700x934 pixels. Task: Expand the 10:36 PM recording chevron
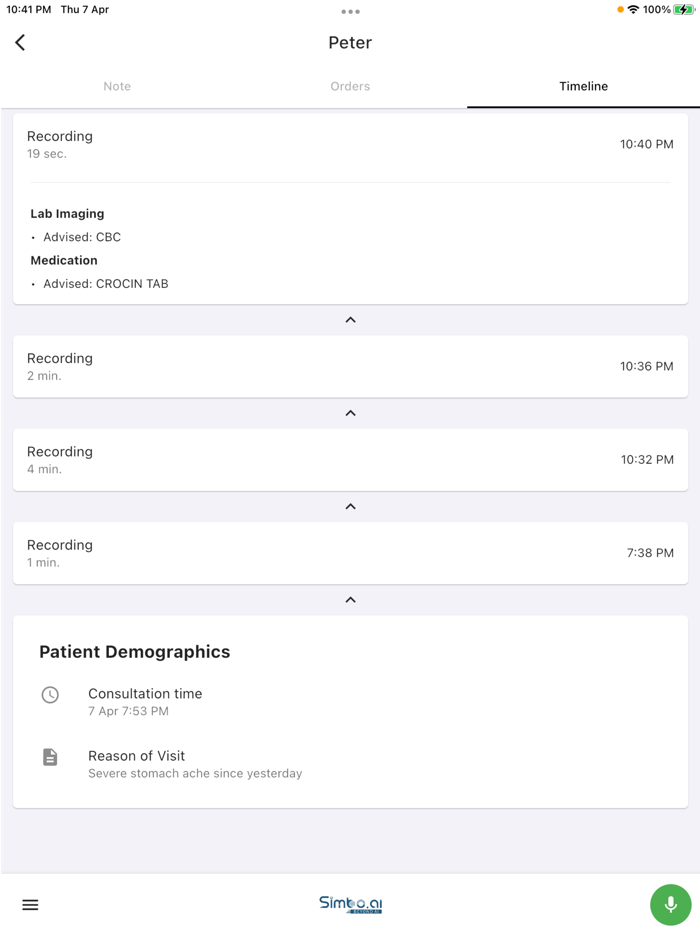coord(350,413)
